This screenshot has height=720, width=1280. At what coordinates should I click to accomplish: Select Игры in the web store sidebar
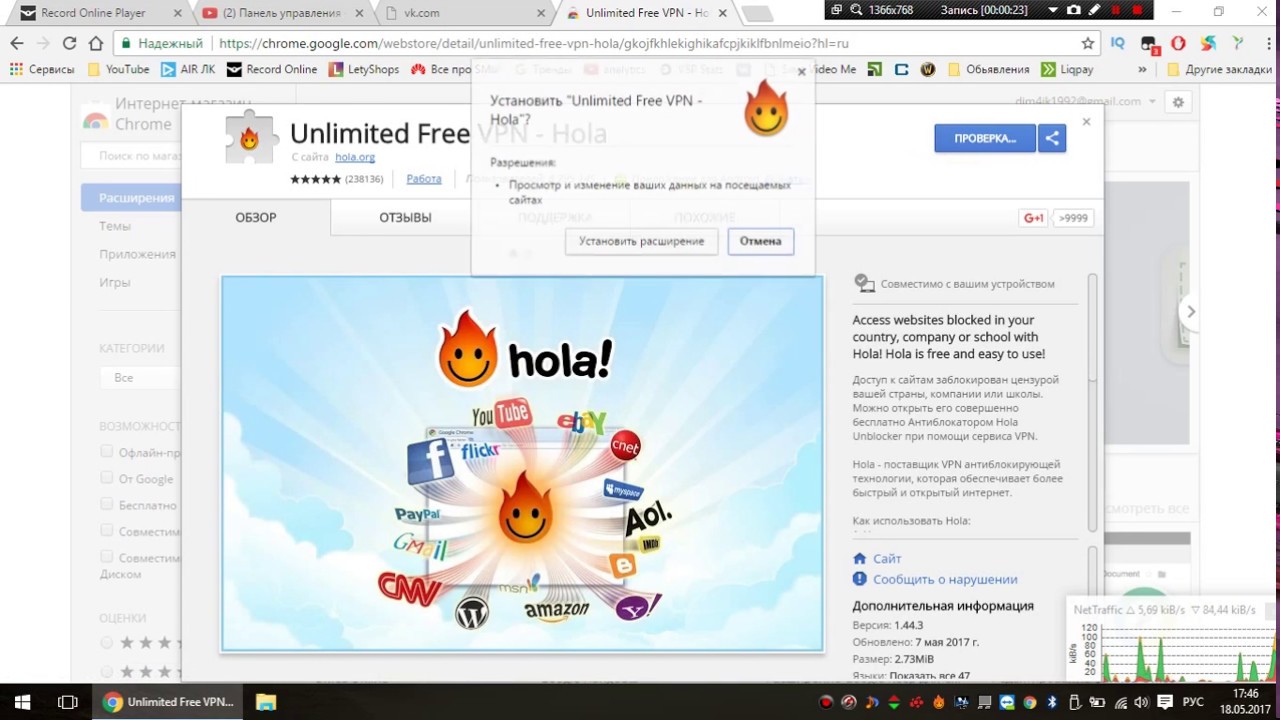pyautogui.click(x=115, y=282)
